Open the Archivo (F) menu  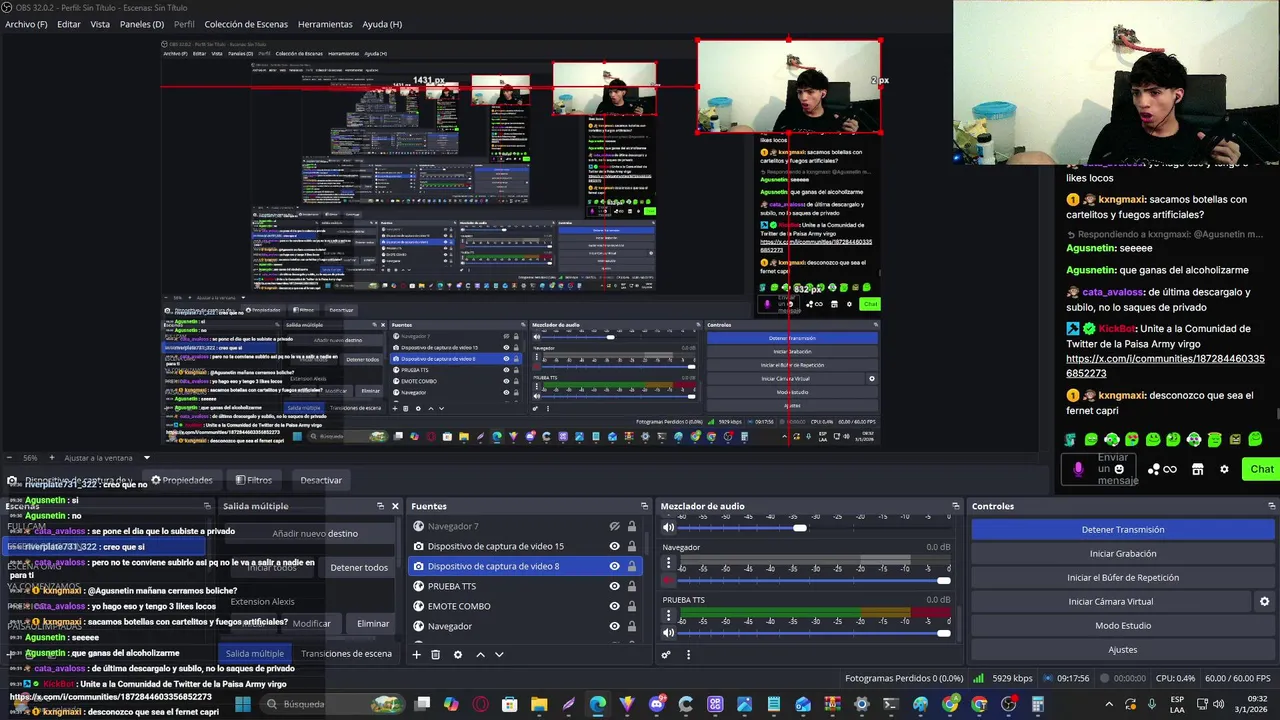[x=26, y=24]
